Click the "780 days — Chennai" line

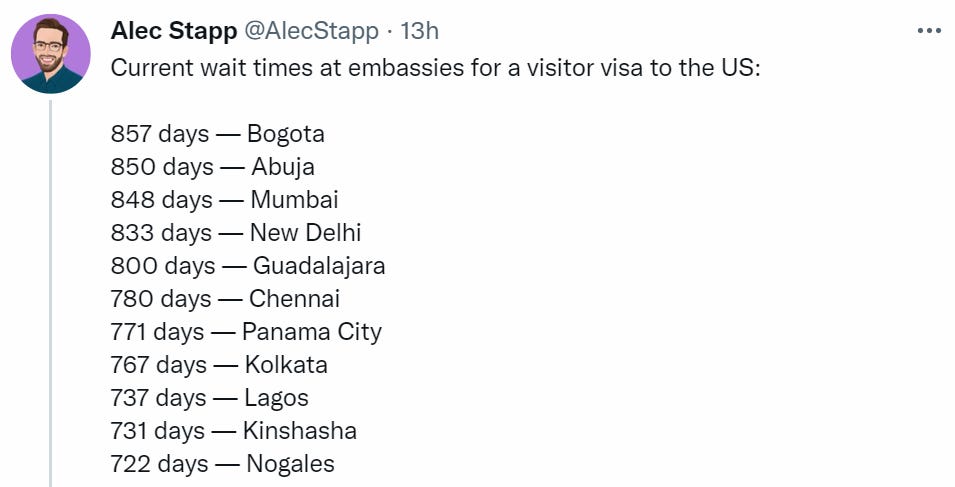(225, 299)
